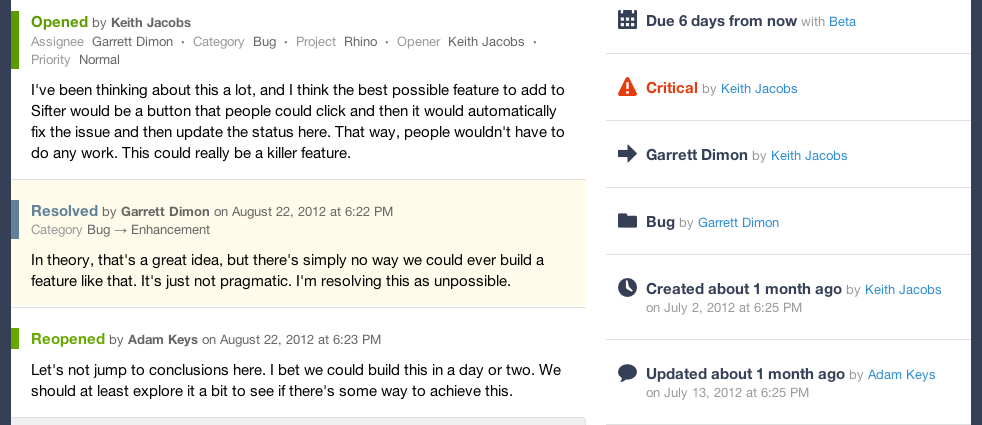Click the green Reopened status heading
This screenshot has width=982, height=425.
point(68,339)
